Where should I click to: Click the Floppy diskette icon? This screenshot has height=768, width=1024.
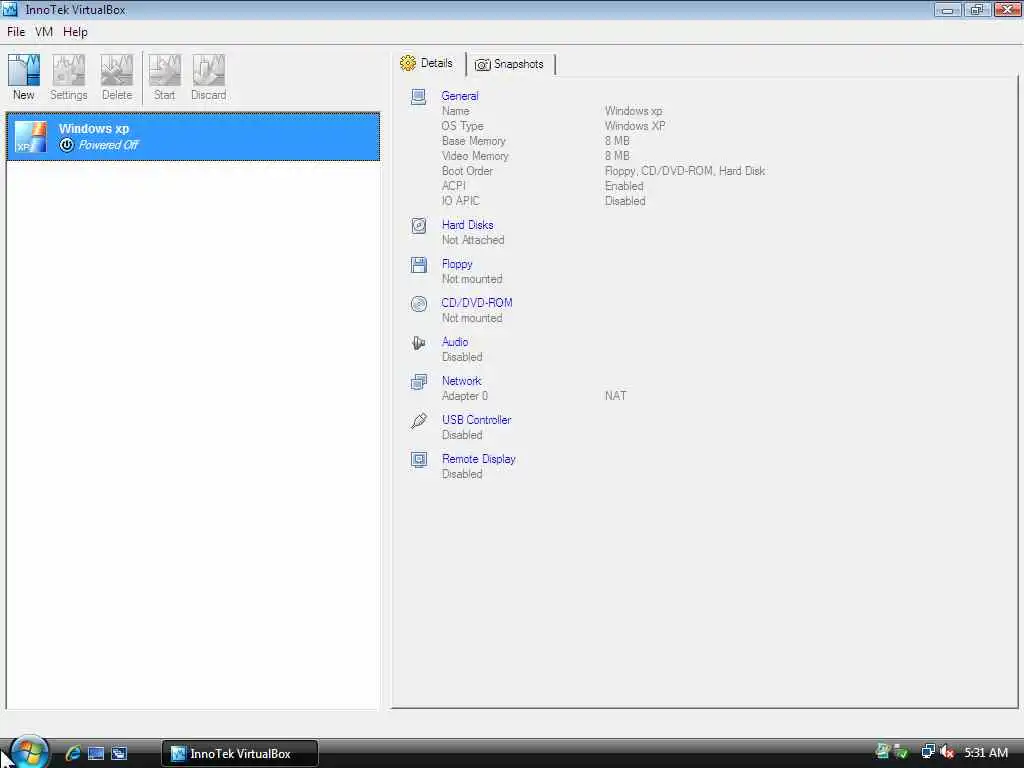[x=419, y=264]
